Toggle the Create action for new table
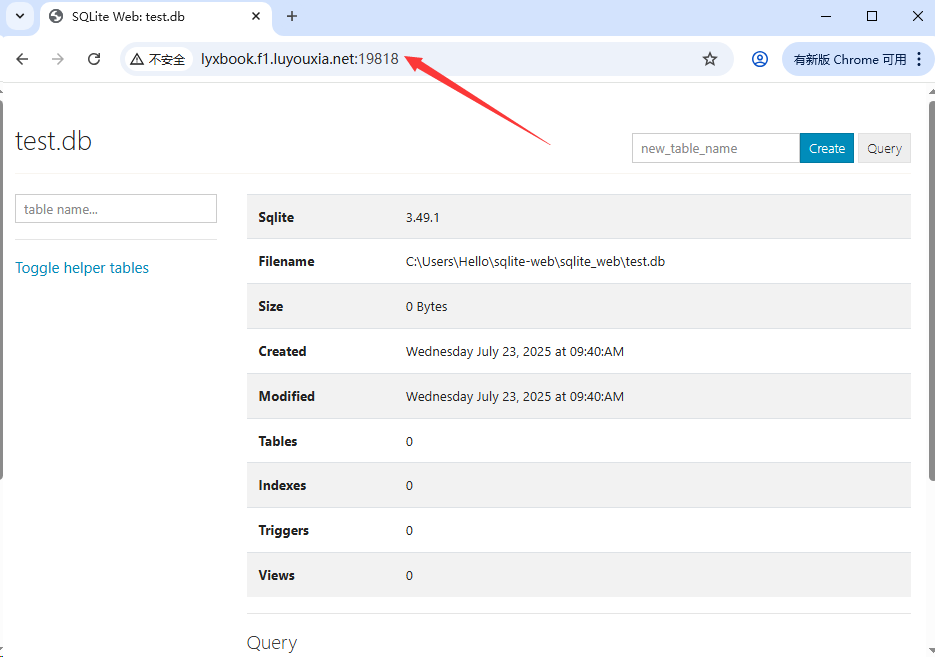Image resolution: width=935 pixels, height=657 pixels. pos(827,147)
